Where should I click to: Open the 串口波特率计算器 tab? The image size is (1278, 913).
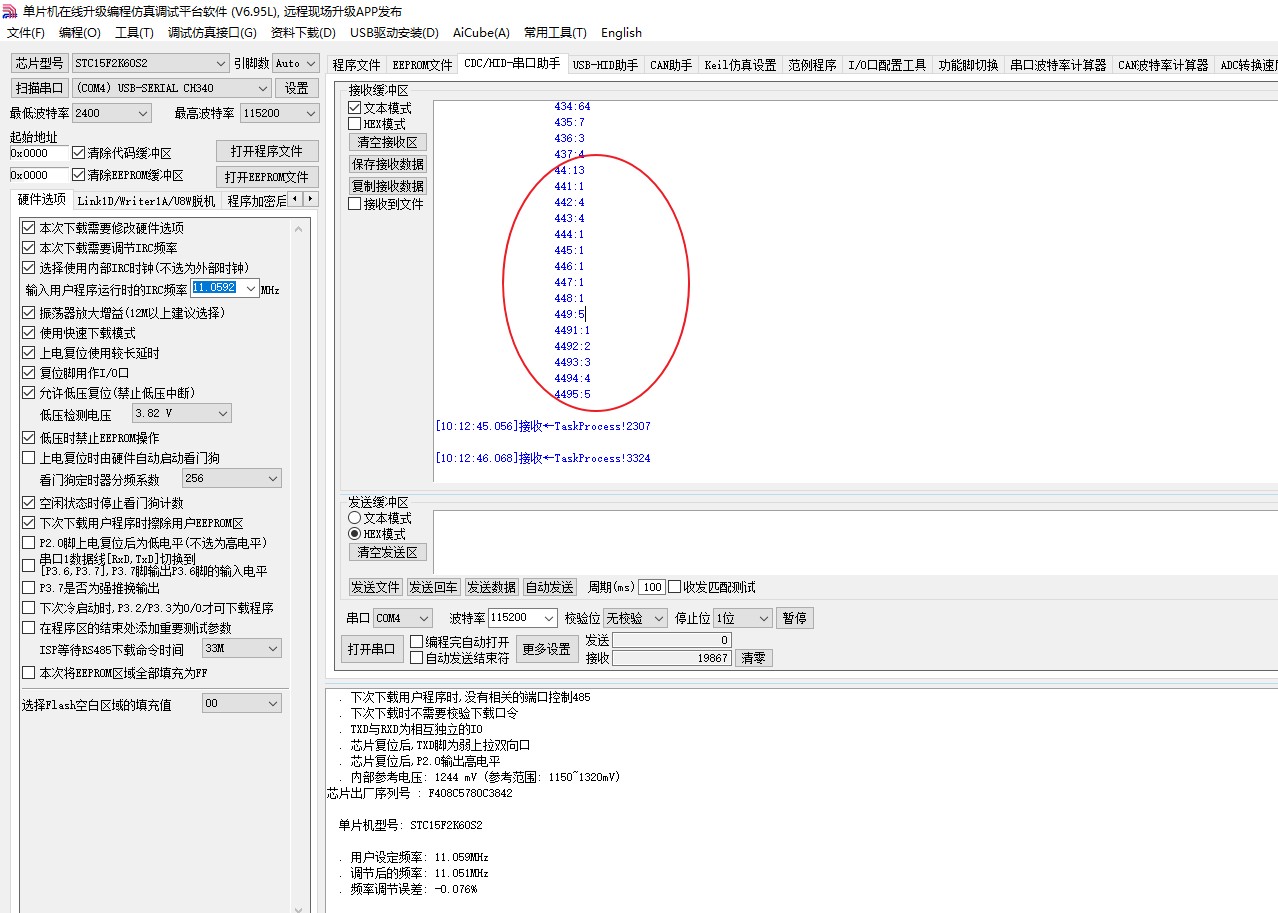tap(1058, 65)
